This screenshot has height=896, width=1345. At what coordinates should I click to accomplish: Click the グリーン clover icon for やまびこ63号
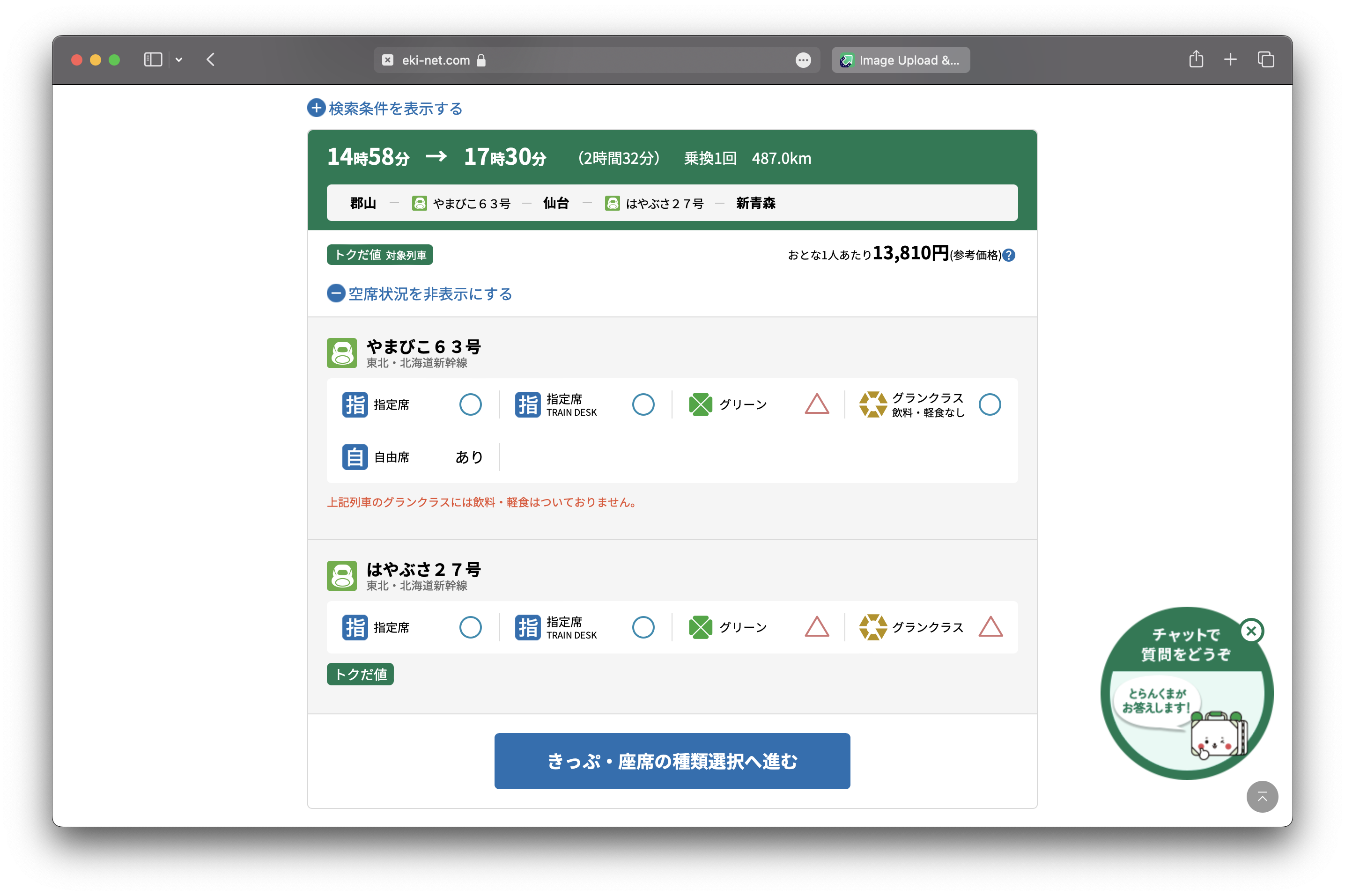click(x=700, y=404)
